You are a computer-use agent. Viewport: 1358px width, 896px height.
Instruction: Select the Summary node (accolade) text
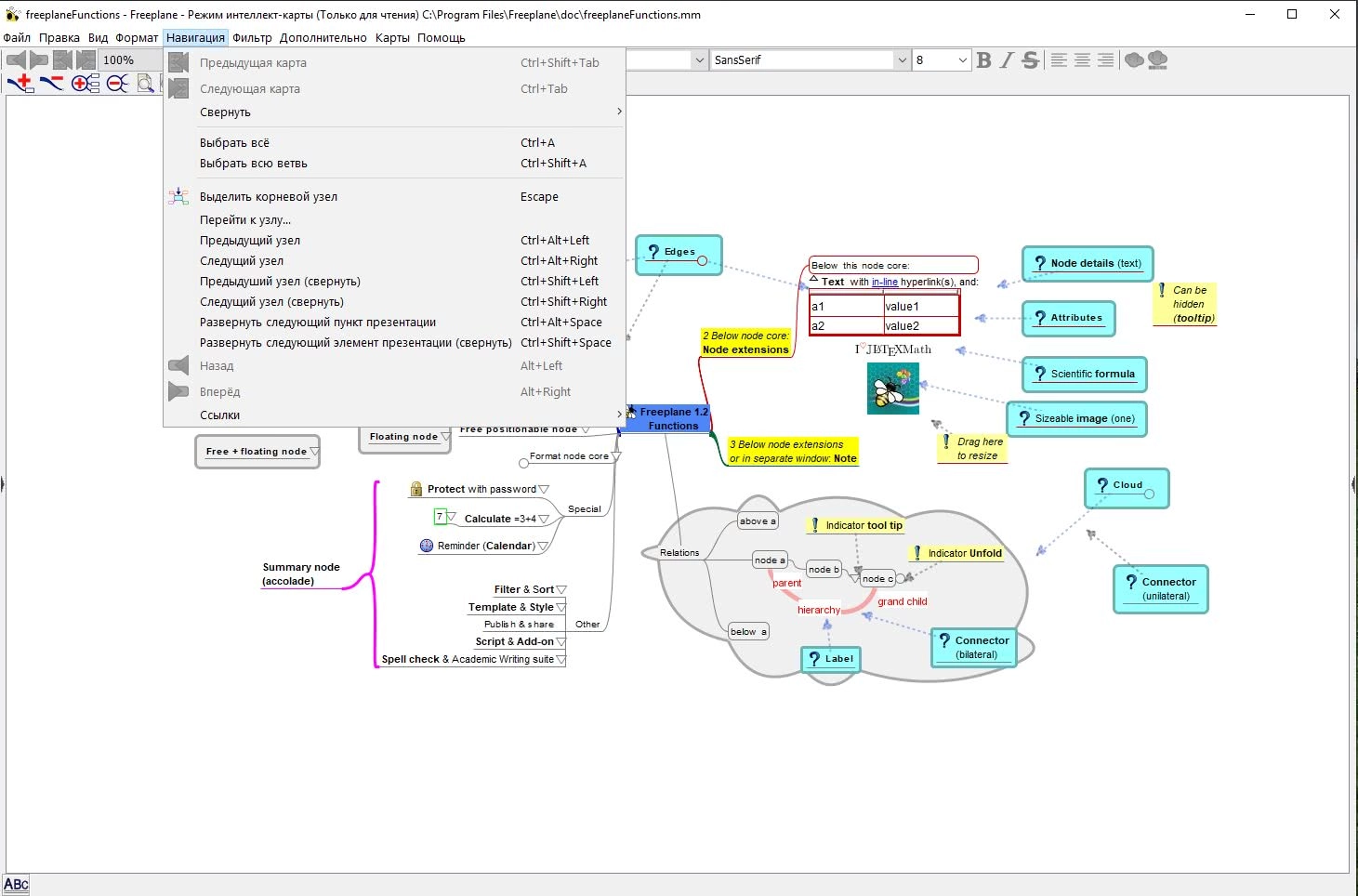click(x=301, y=574)
